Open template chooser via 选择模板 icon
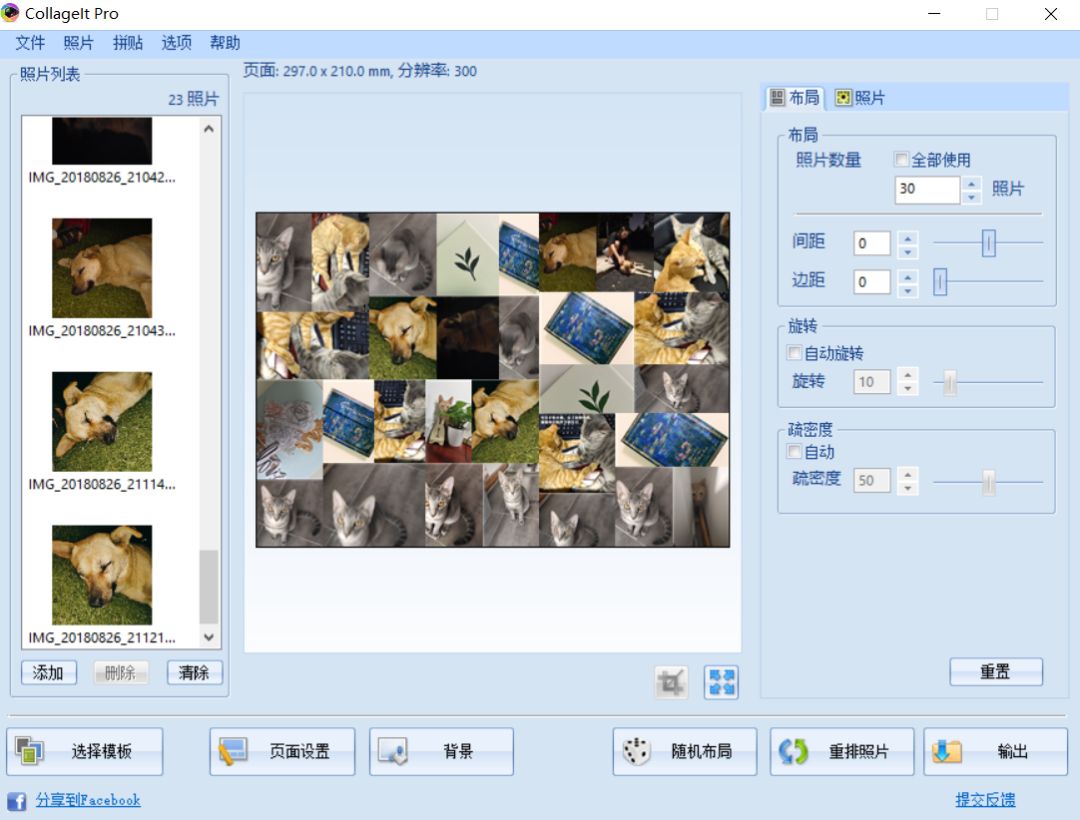This screenshot has height=820, width=1080. pos(30,751)
